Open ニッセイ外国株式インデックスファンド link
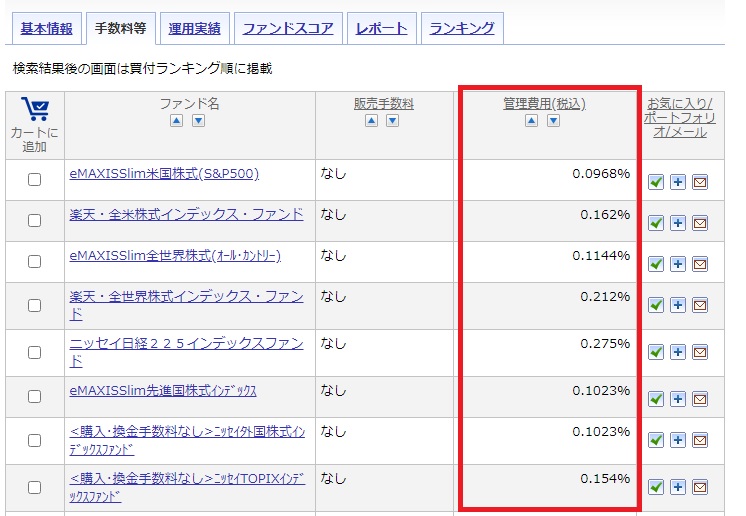This screenshot has width=746, height=516. [187, 440]
